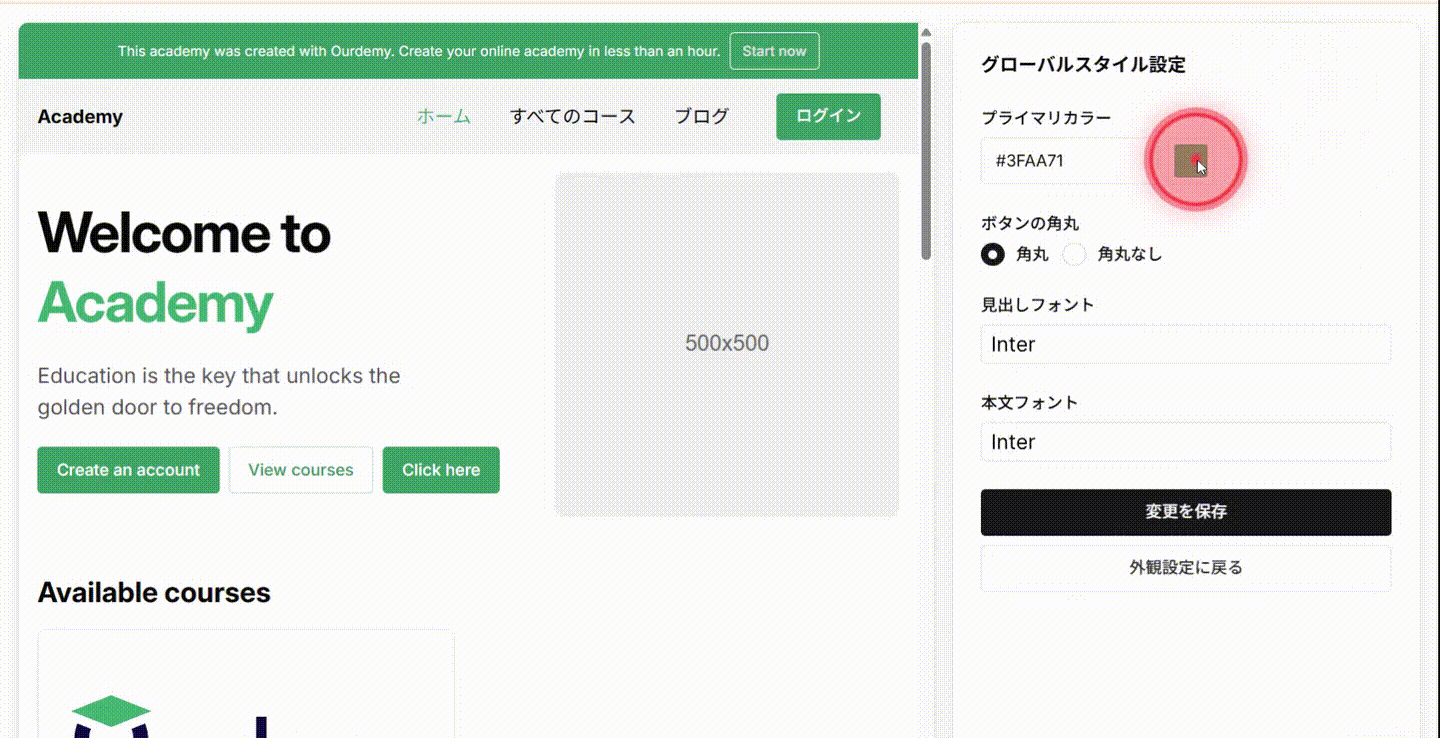The width and height of the screenshot is (1440, 738).
Task: Click the course thumbnail under Available courses
Action: click(245, 690)
